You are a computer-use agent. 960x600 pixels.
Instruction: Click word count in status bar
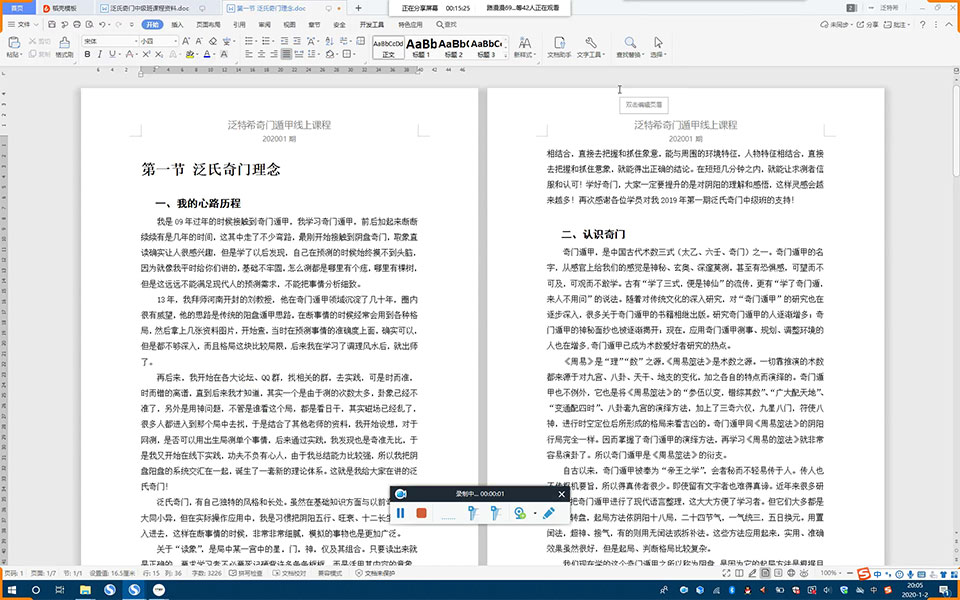(207, 573)
